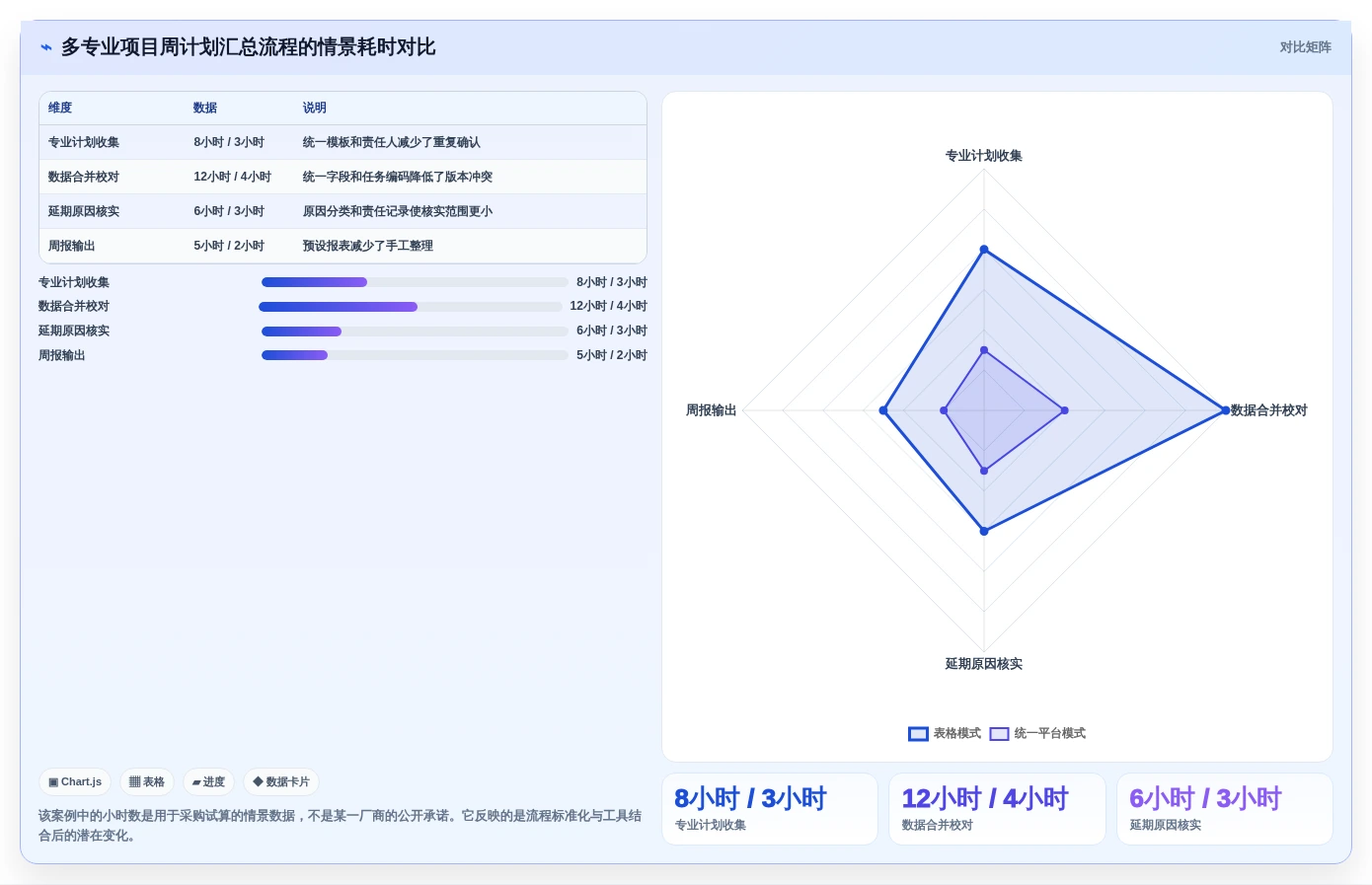This screenshot has height=885, width=1372.
Task: Click the 进度 tag chip
Action: (x=208, y=782)
